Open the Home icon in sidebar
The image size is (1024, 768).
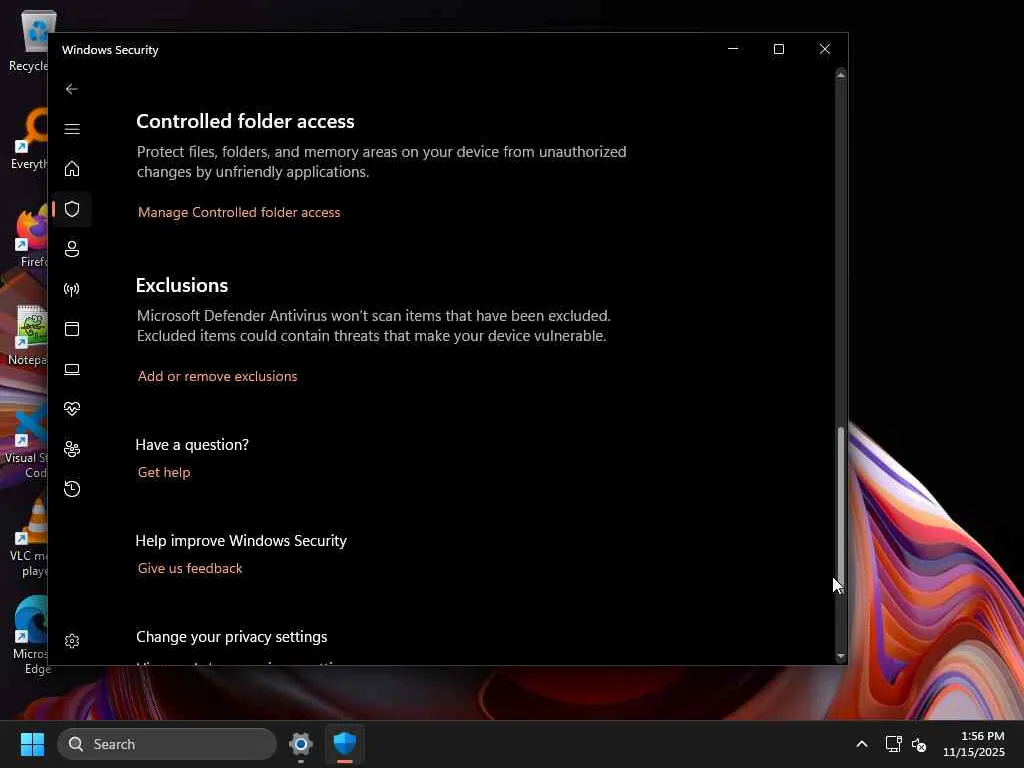tap(72, 168)
